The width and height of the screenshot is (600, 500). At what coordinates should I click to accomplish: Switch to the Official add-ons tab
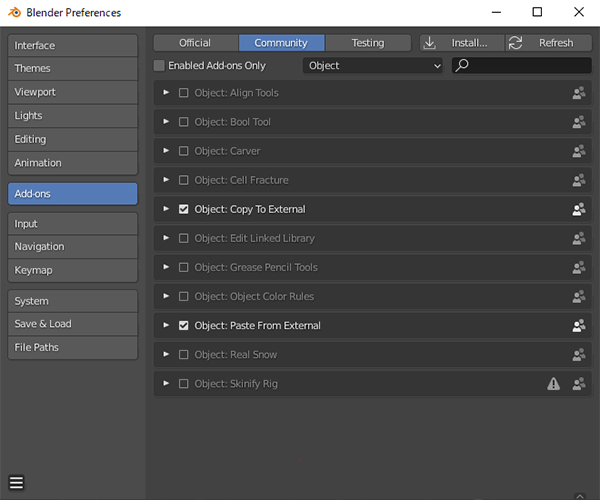195,43
